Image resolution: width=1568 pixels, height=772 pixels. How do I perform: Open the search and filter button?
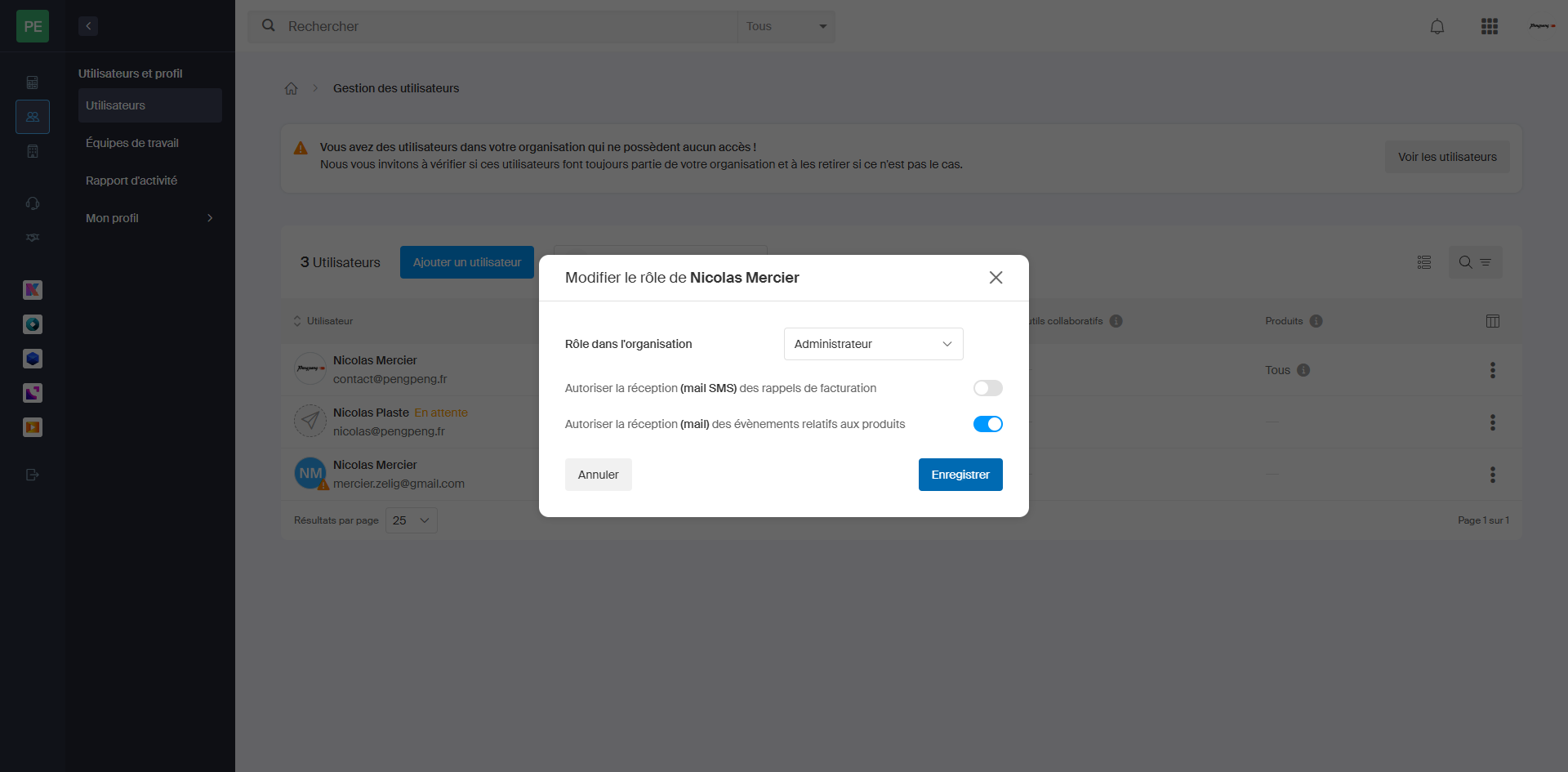coord(1475,262)
